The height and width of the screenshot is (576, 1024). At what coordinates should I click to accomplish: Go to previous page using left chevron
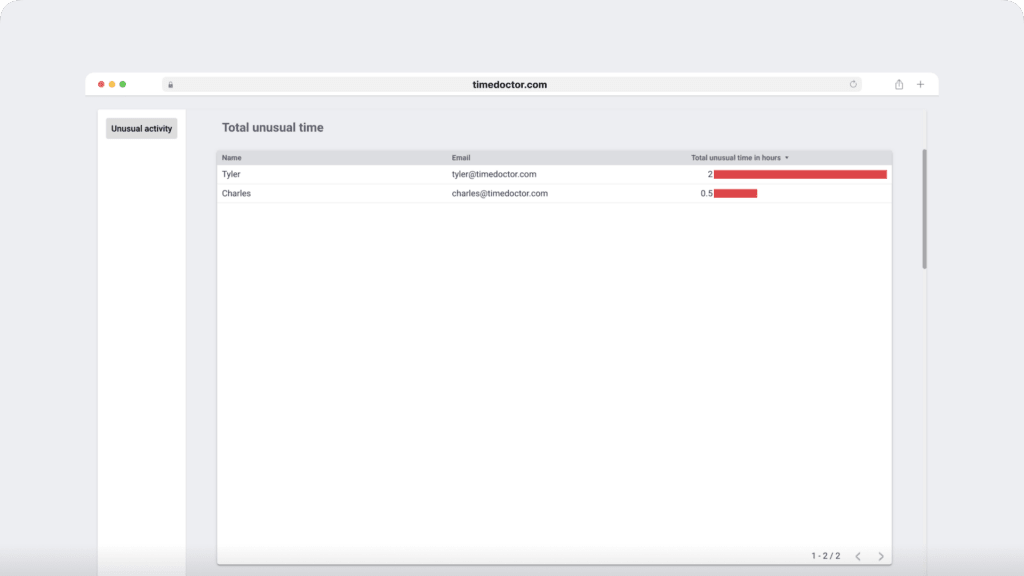(858, 556)
